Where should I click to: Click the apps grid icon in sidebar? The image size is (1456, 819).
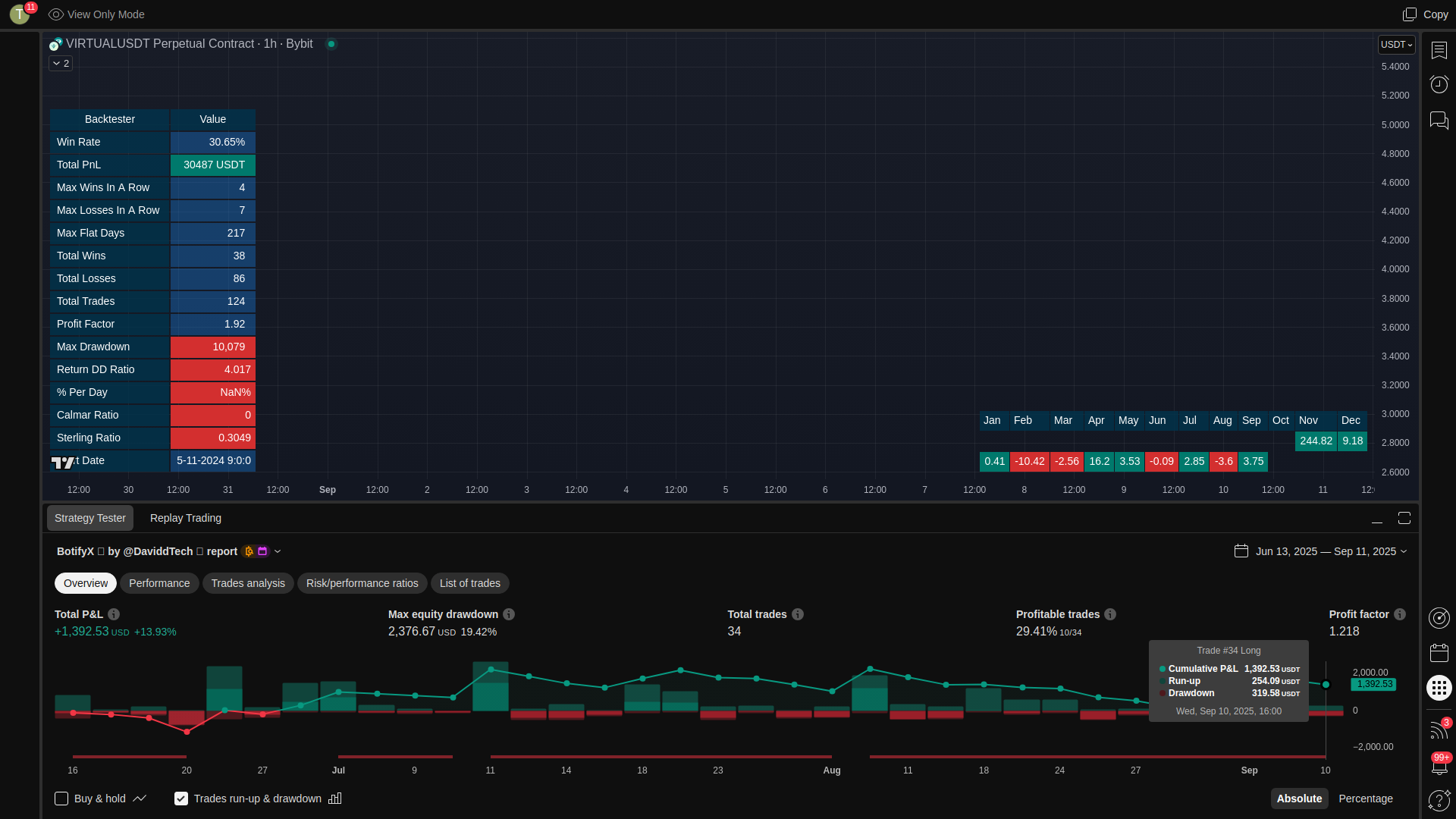[x=1439, y=688]
